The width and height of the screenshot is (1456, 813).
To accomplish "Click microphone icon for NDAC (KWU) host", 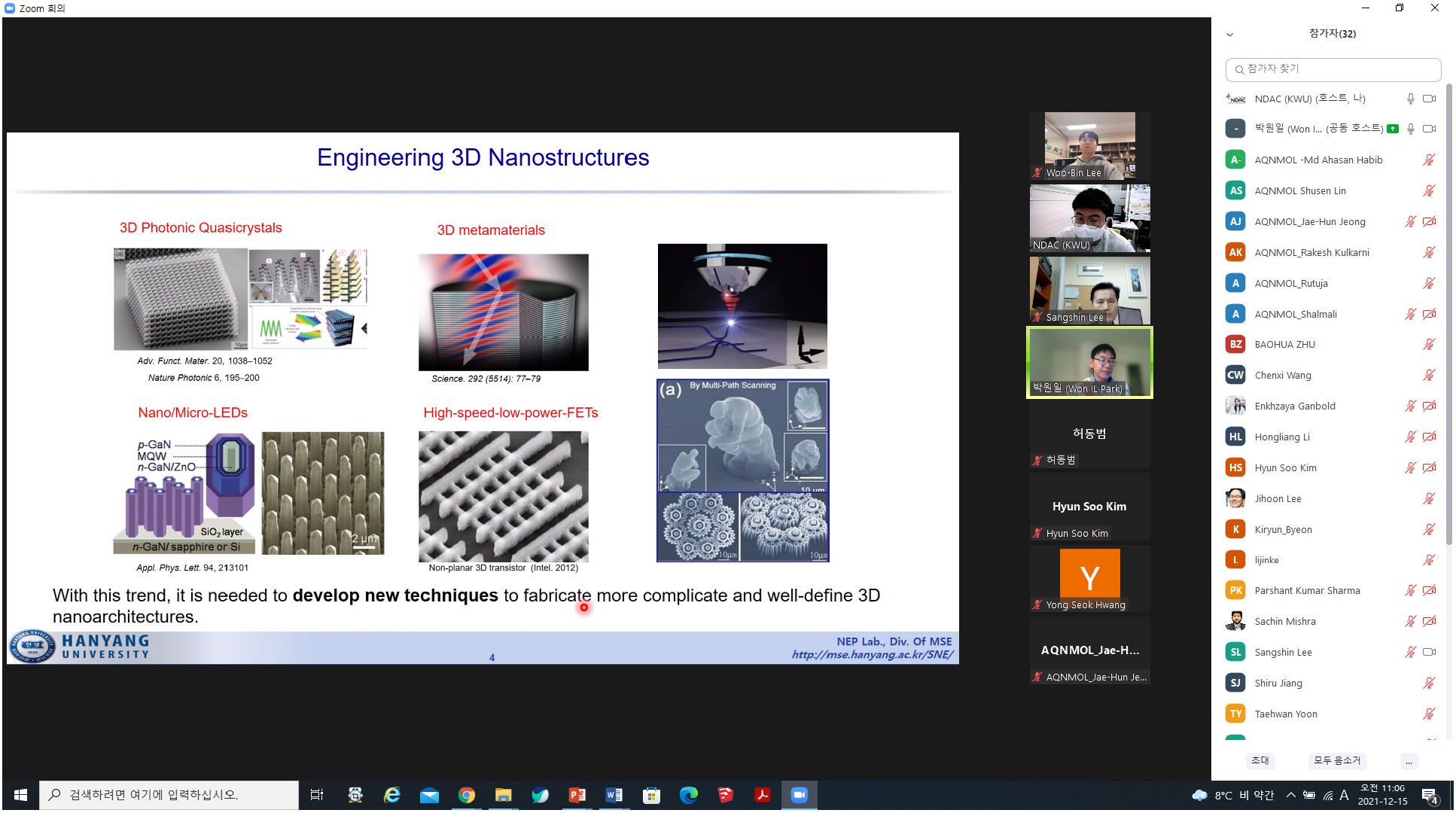I will pyautogui.click(x=1411, y=99).
